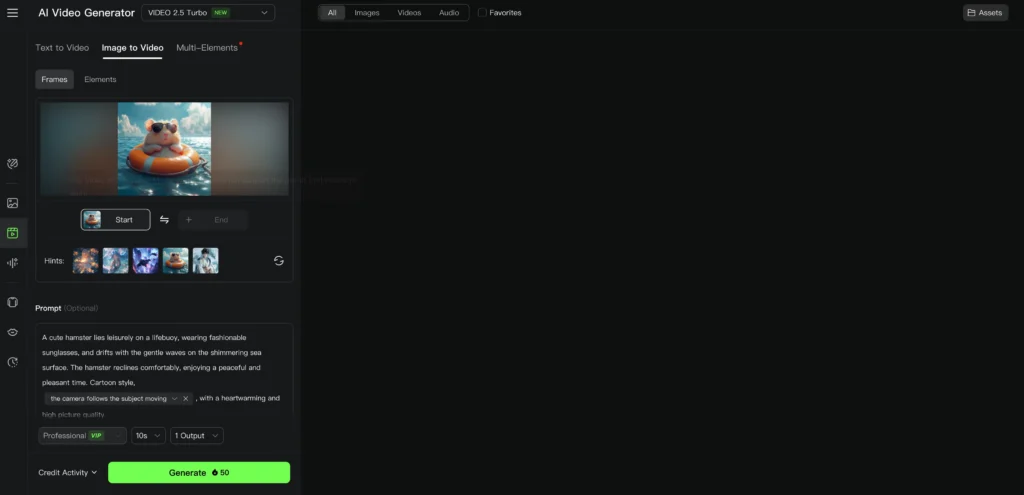Select the video generator sidebar icon

(13, 233)
